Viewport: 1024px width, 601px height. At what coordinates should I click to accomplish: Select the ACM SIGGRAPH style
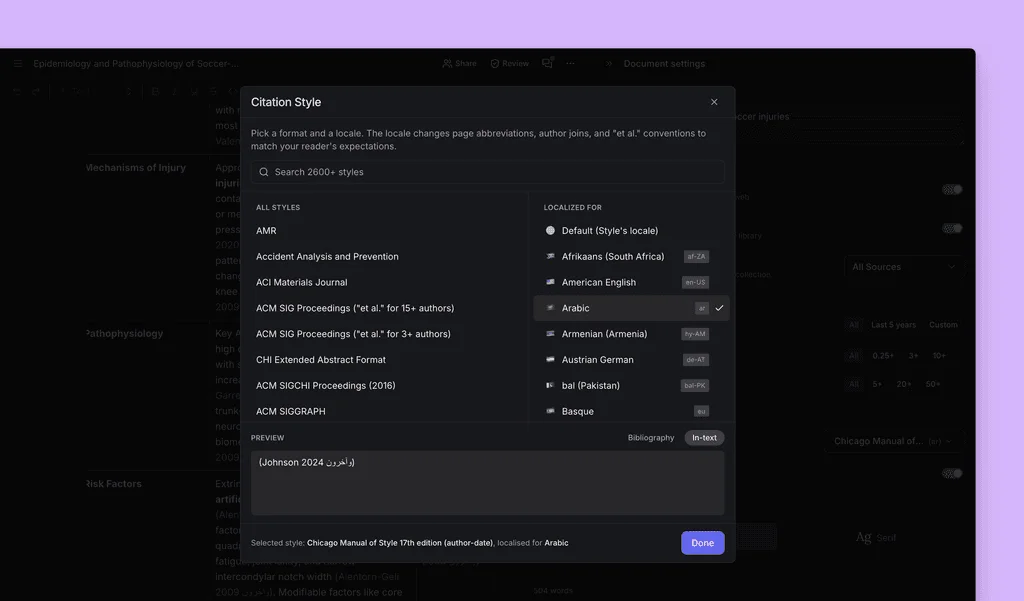[x=291, y=411]
